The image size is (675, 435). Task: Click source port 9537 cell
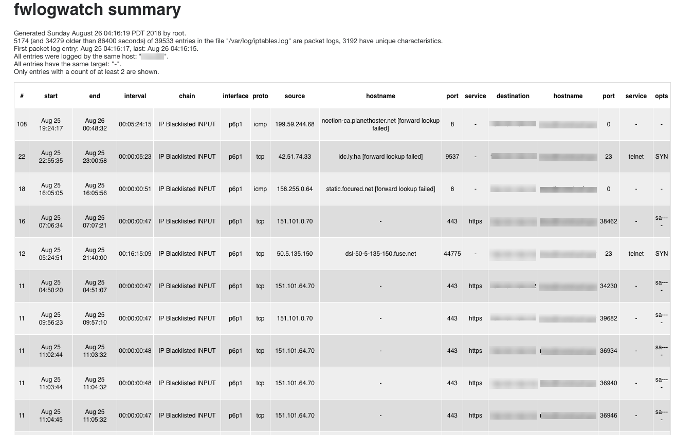point(452,157)
